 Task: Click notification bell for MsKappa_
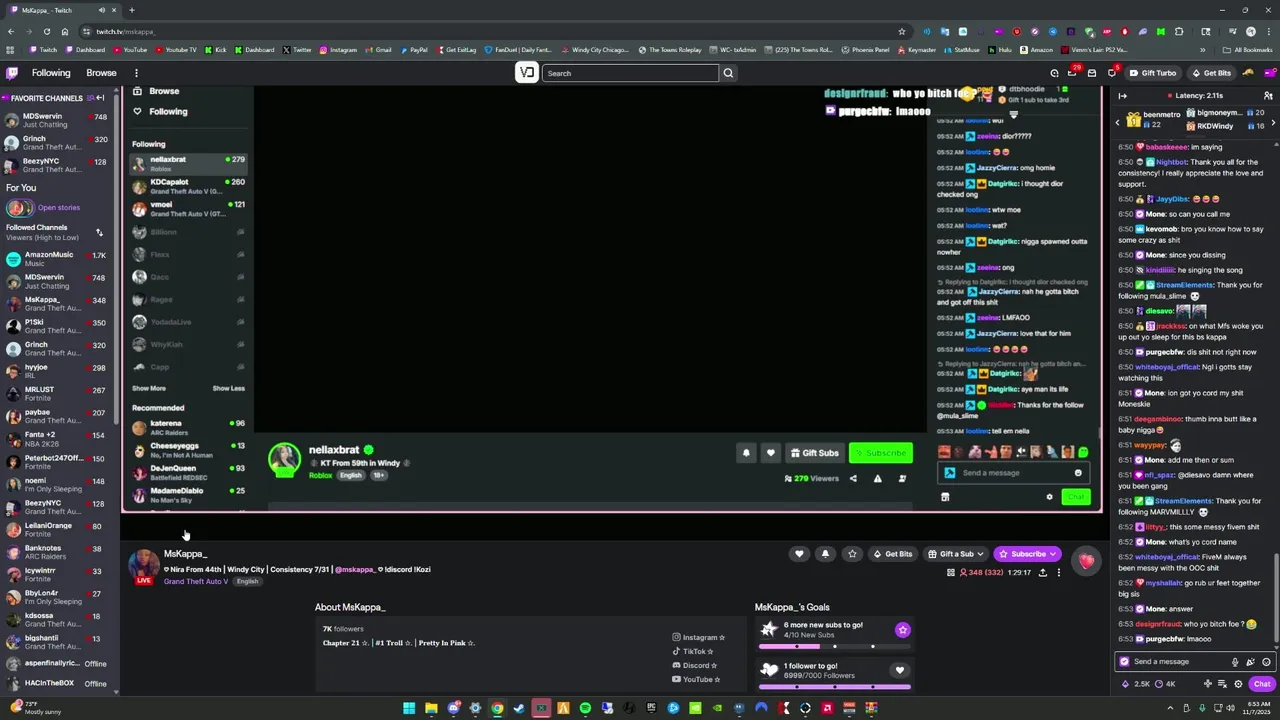pos(825,554)
